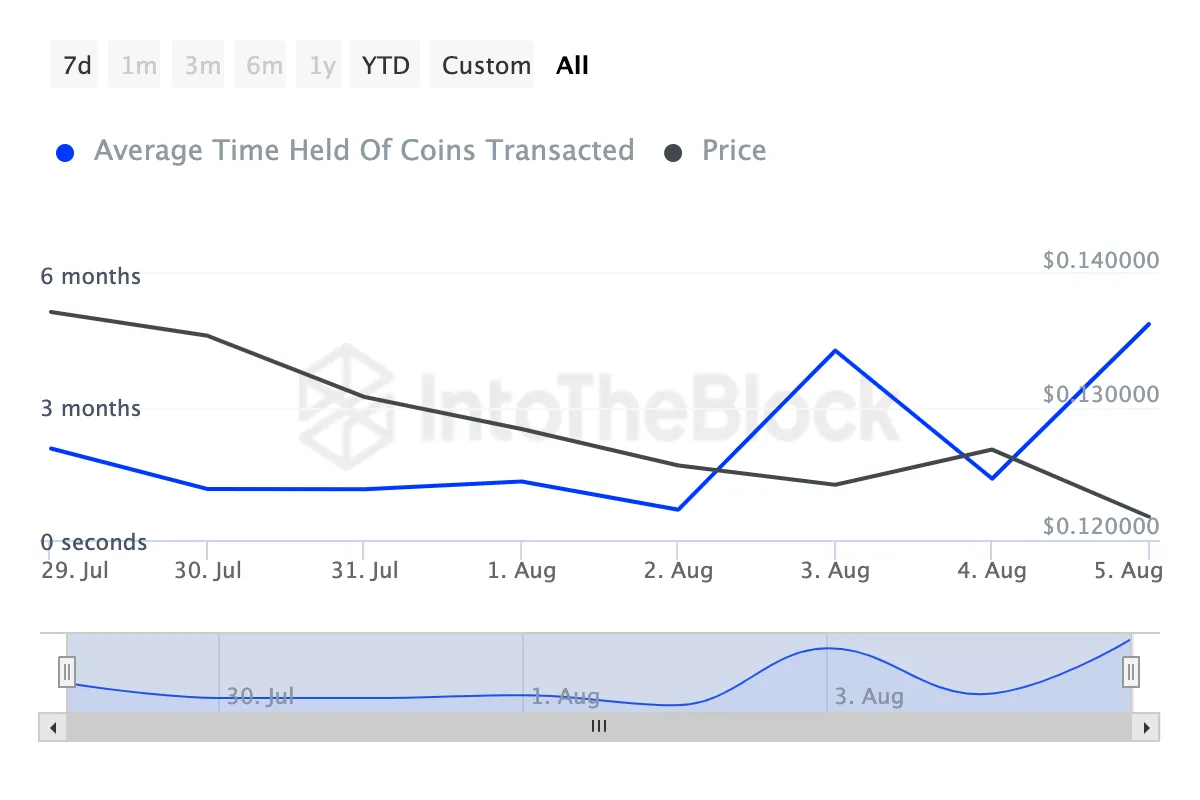The height and width of the screenshot is (800, 1200).
Task: Click the horizontal scrollbar thumb grip
Action: (x=599, y=727)
